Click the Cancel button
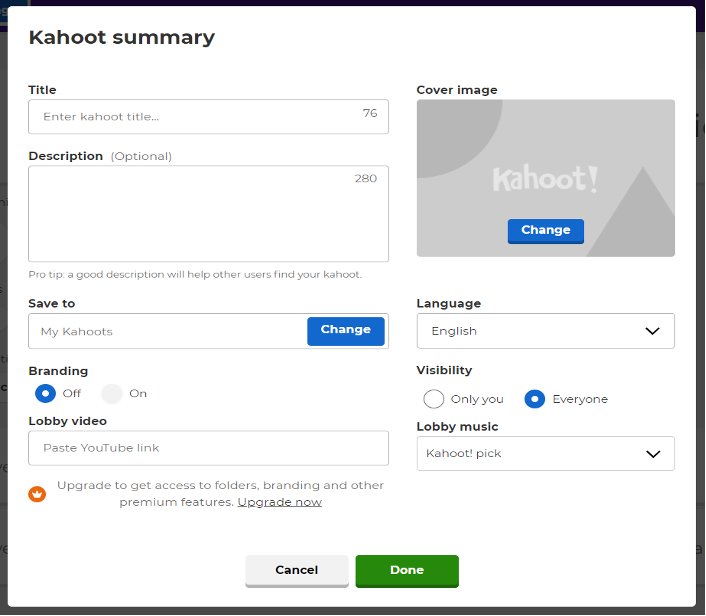This screenshot has height=616, width=706. [297, 571]
